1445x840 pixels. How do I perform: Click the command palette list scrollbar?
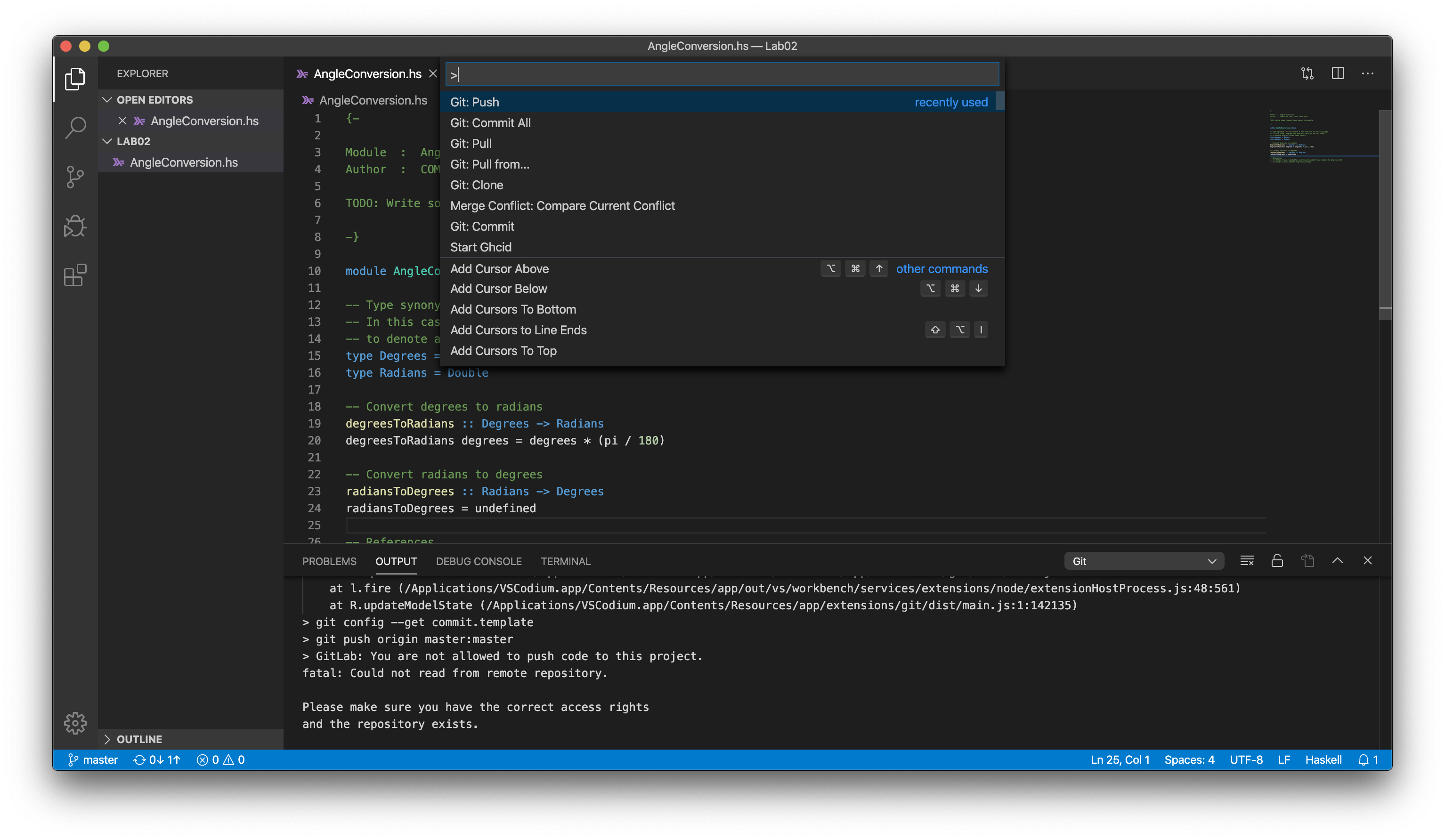1000,101
